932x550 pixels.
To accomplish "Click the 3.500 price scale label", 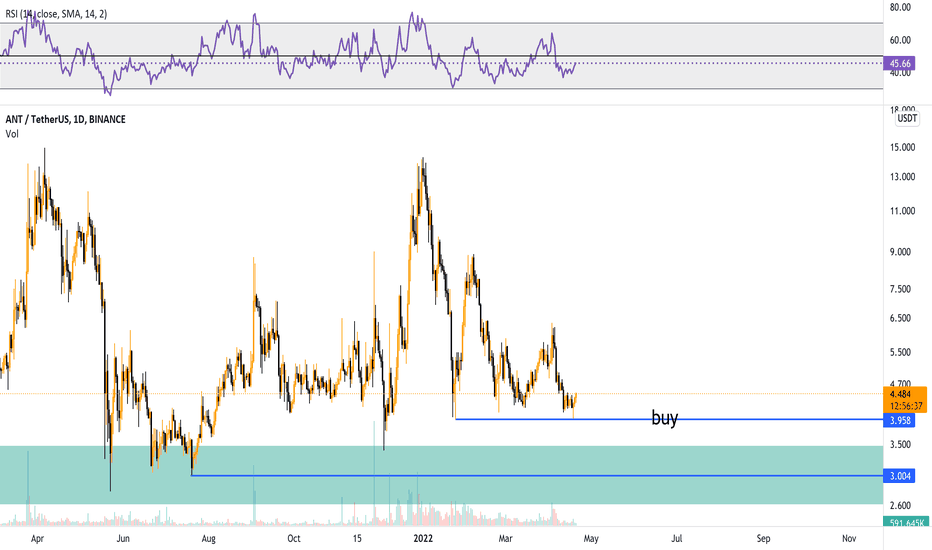I will (x=900, y=445).
